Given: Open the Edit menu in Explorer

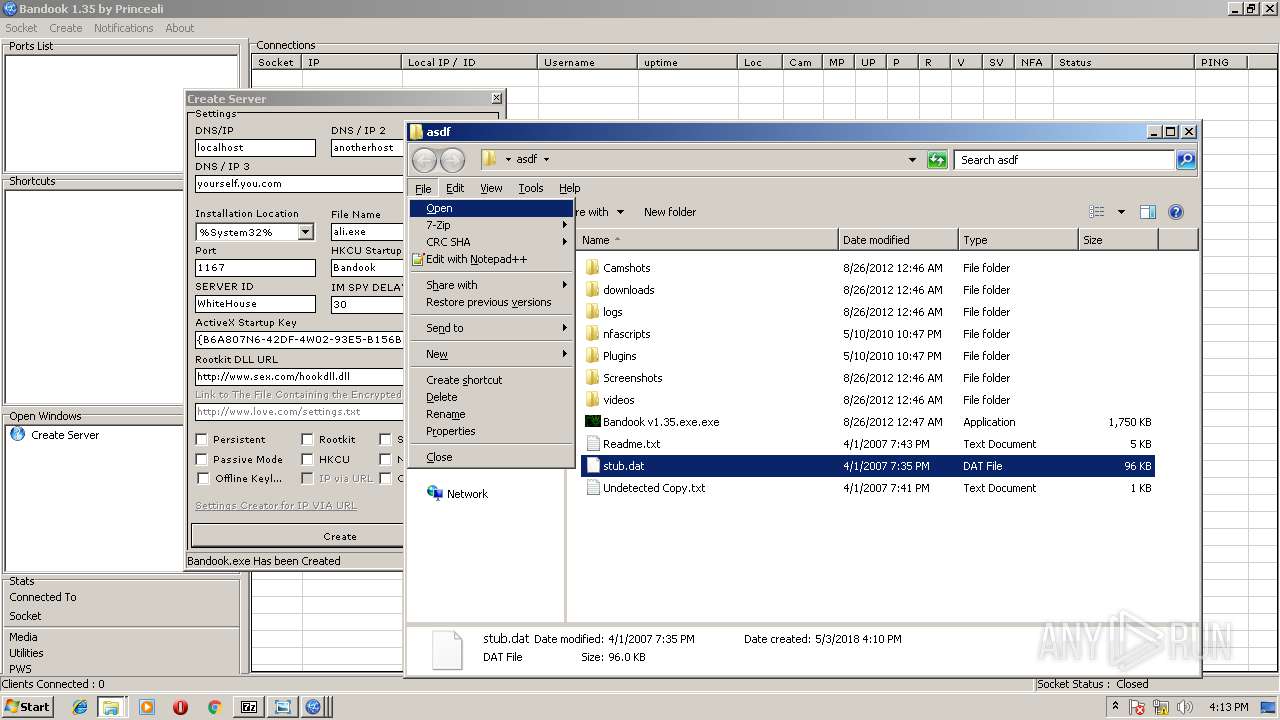Looking at the screenshot, I should [455, 188].
